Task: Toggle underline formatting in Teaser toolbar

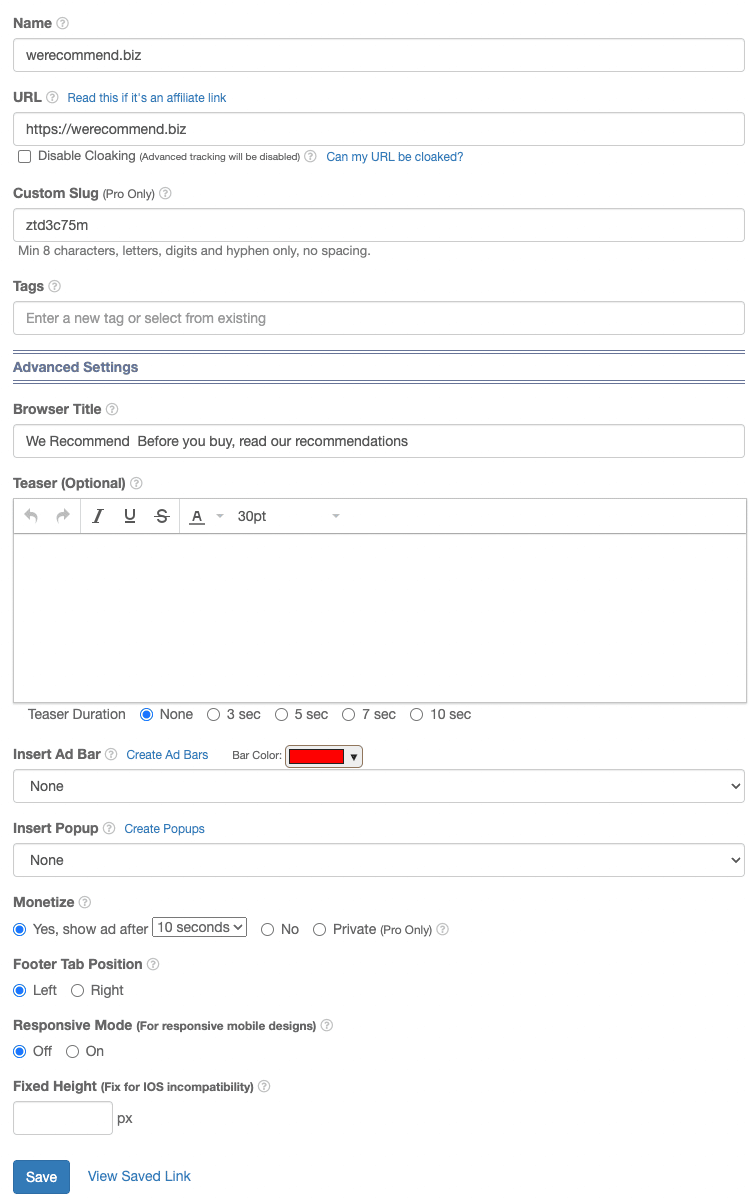Action: coord(130,516)
